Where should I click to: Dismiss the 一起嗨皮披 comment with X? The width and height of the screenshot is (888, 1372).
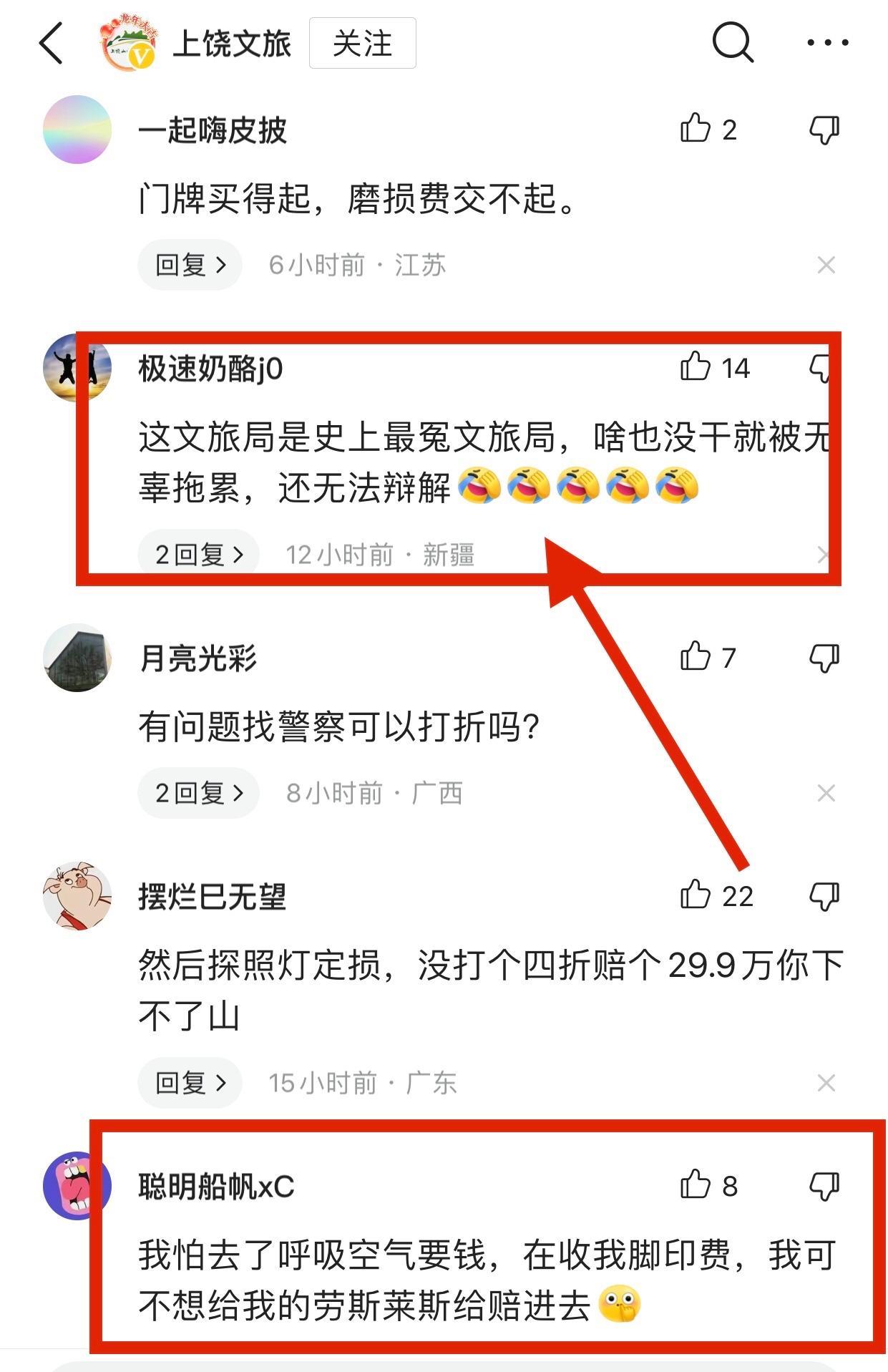(826, 266)
